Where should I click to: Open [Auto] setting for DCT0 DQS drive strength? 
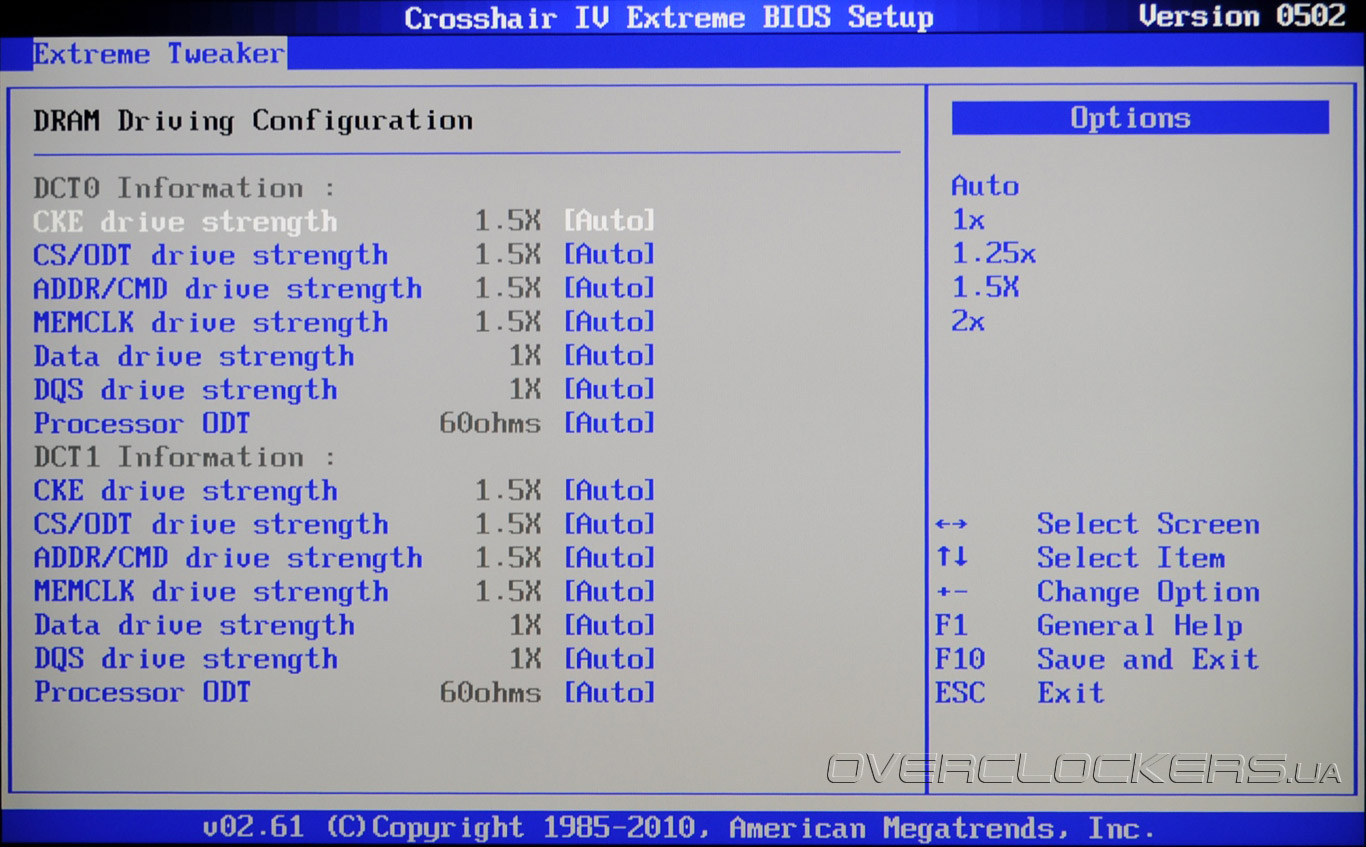609,389
